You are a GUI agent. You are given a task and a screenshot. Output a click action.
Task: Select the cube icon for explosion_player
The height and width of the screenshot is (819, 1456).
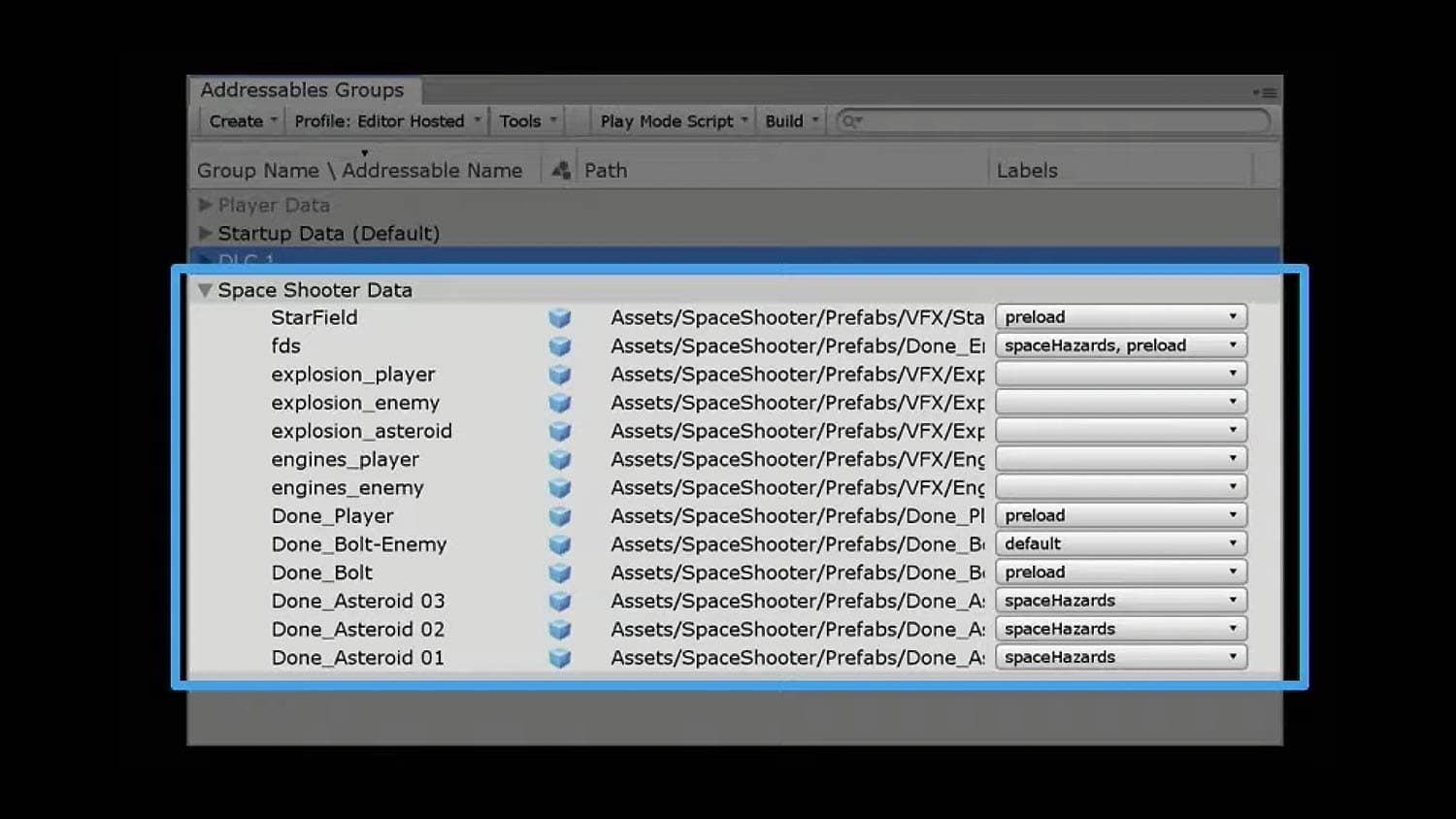pyautogui.click(x=561, y=374)
